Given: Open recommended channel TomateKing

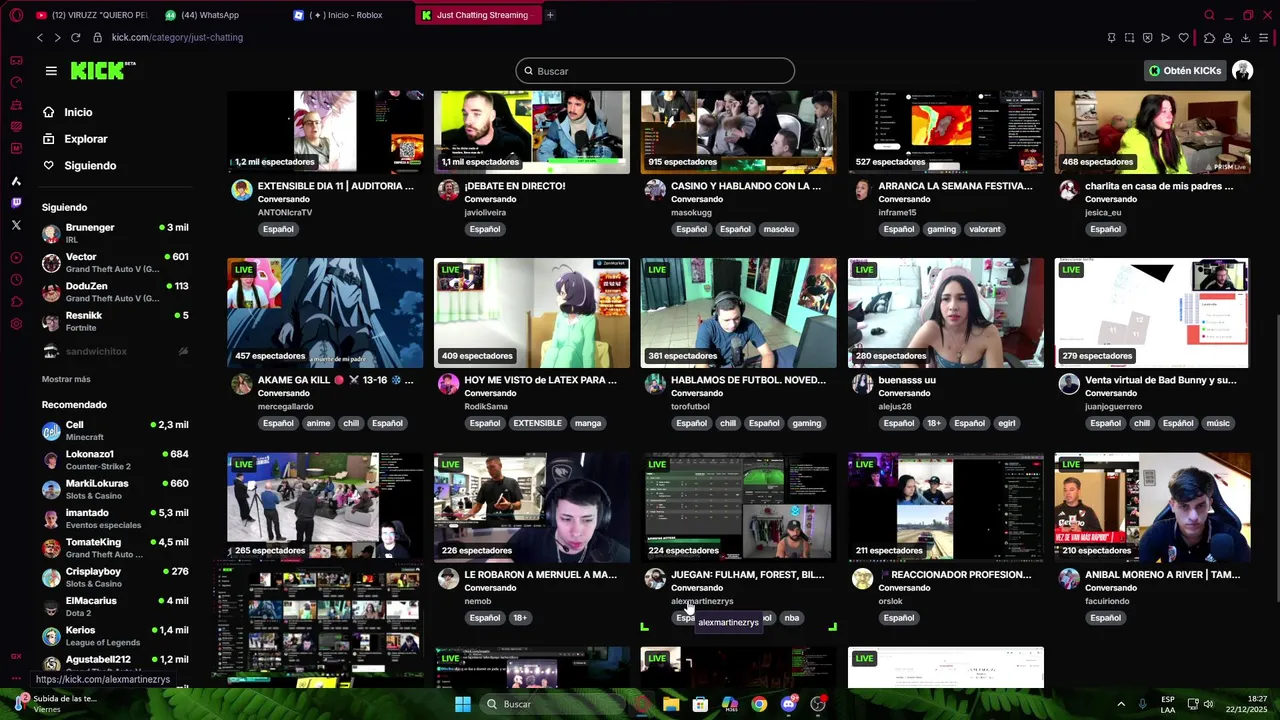Looking at the screenshot, I should click(115, 547).
